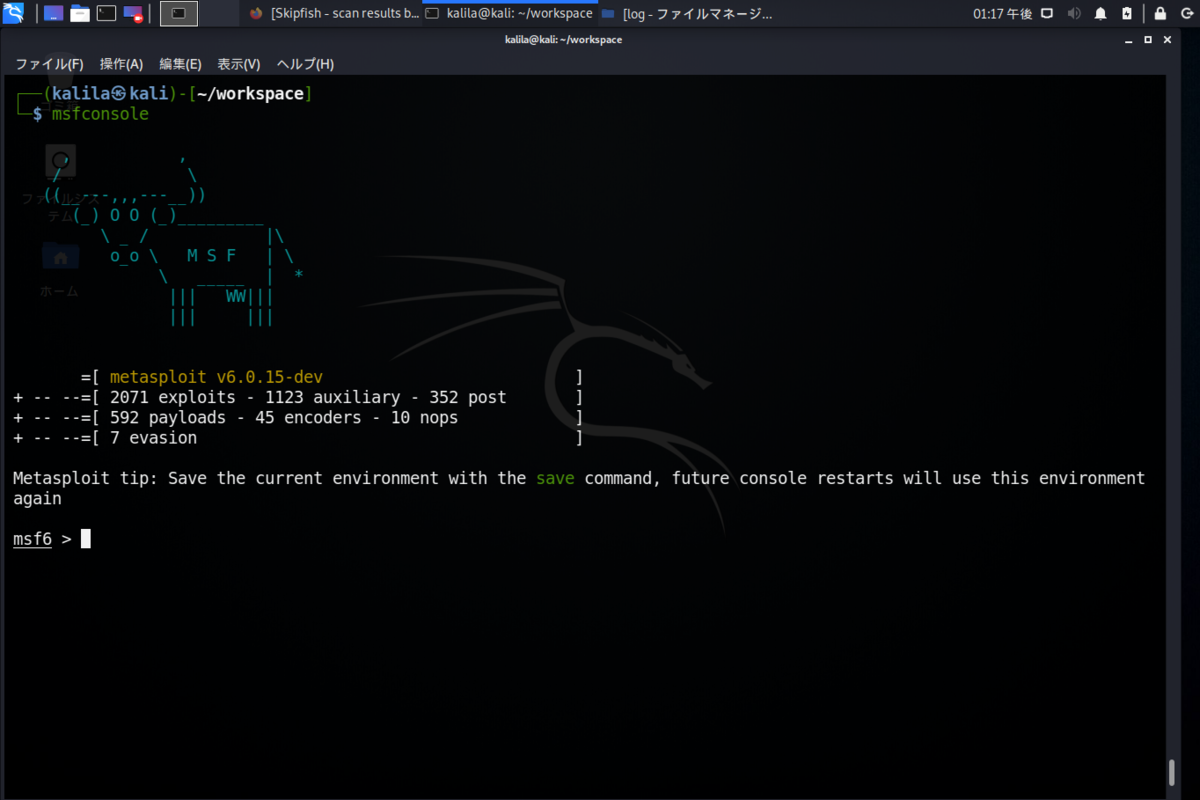Click the volume speaker tray icon
Image resolution: width=1200 pixels, height=800 pixels.
tap(1074, 14)
